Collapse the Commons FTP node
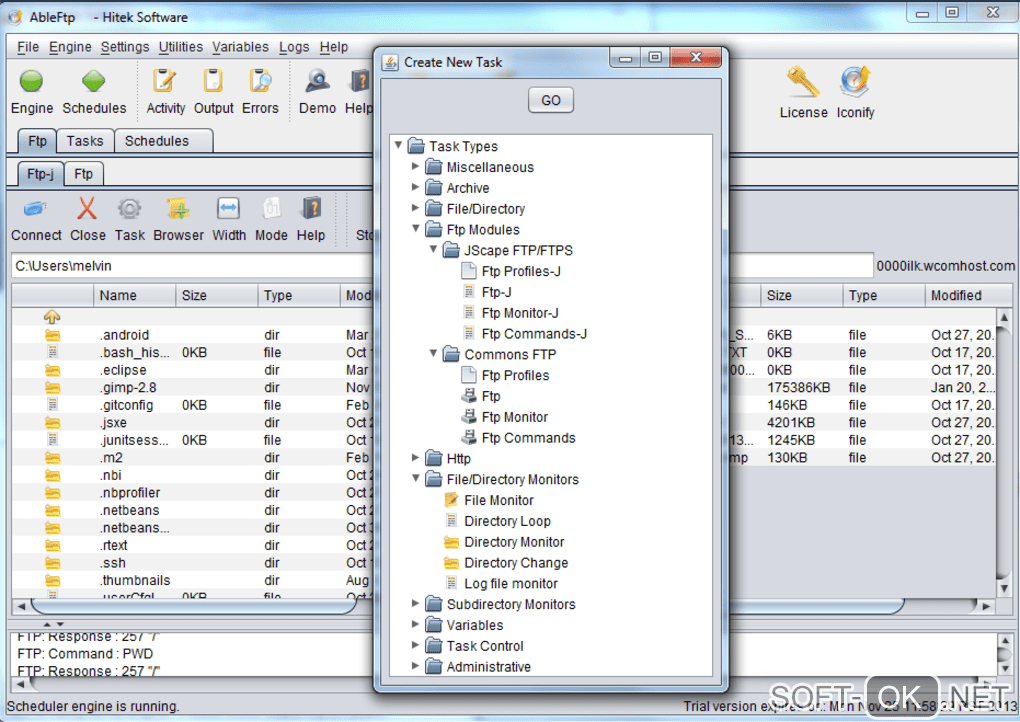Image resolution: width=1020 pixels, height=722 pixels. click(x=433, y=354)
